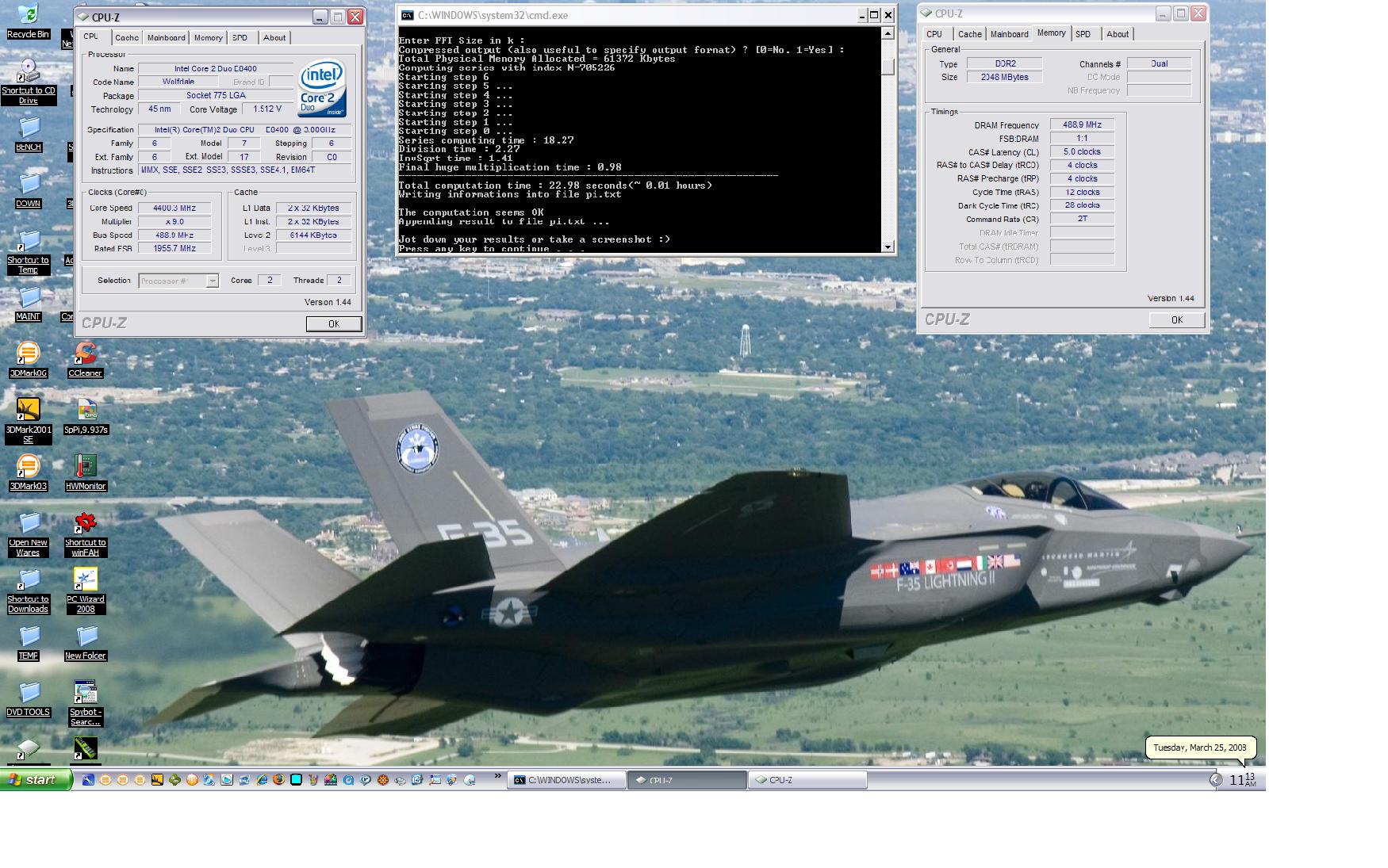Click the Command Rate 2T value
1388x868 pixels.
[x=1082, y=219]
